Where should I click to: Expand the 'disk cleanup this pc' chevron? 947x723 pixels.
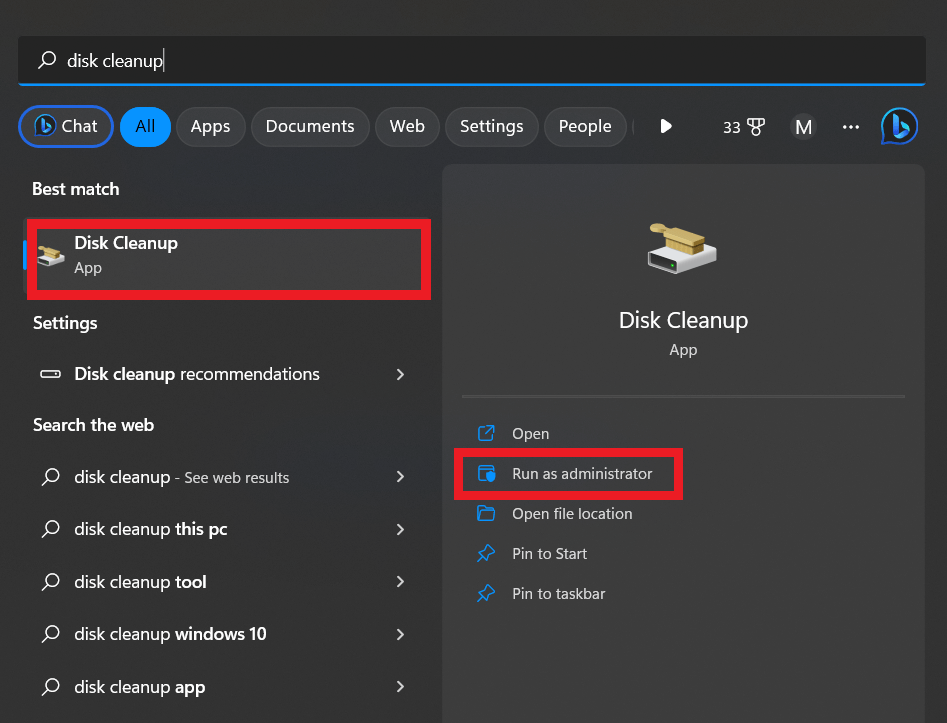tap(400, 529)
